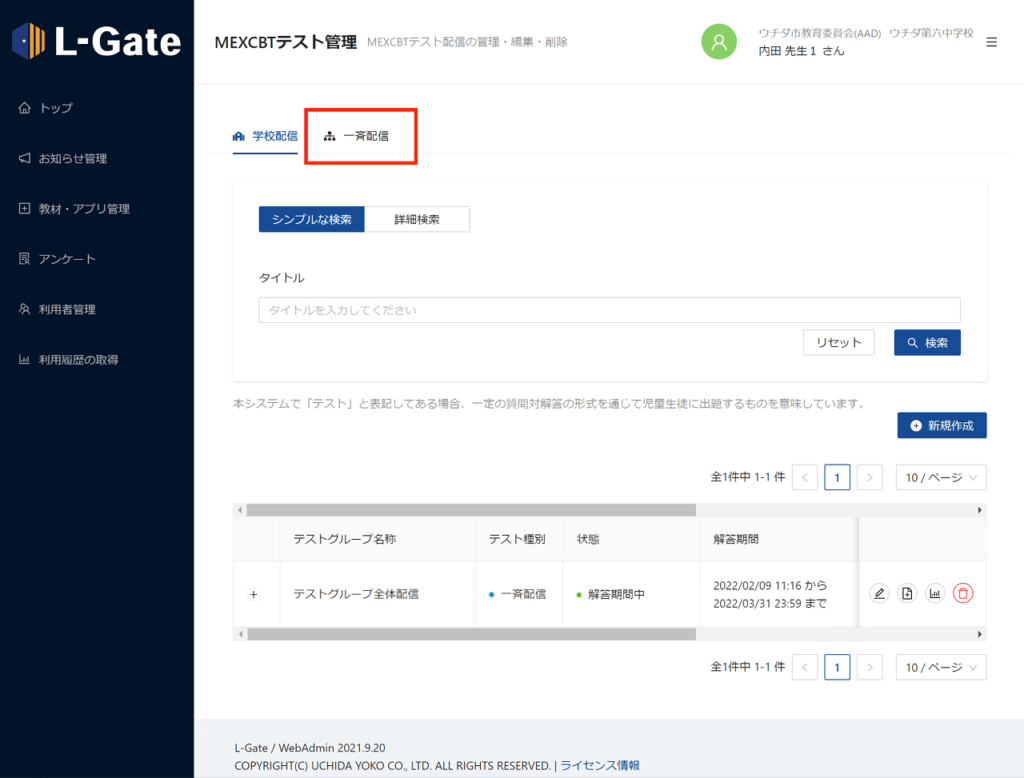The height and width of the screenshot is (778, 1024).
Task: Click the bottom next page arrow
Action: [x=870, y=667]
